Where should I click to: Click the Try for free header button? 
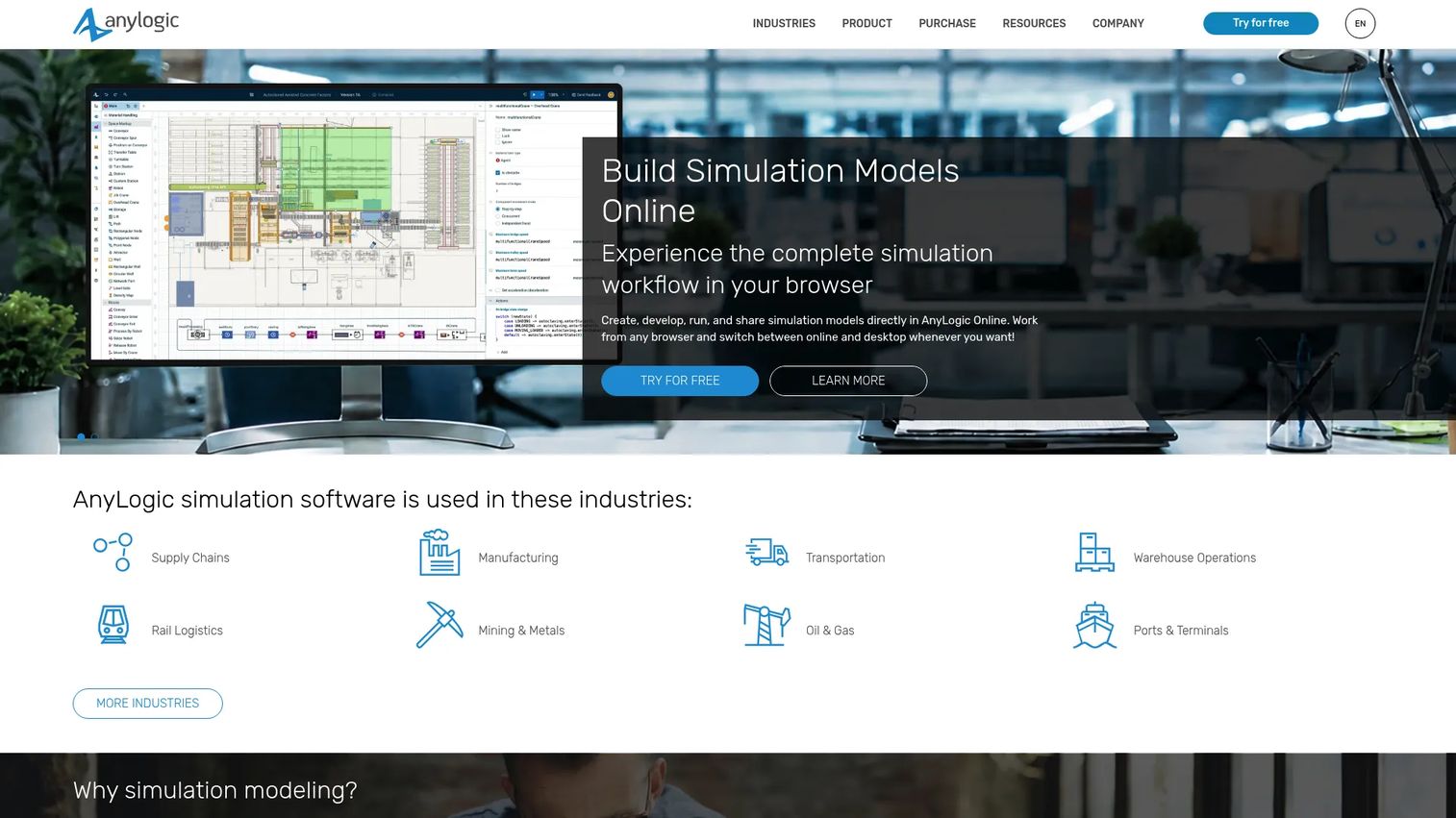tap(1260, 23)
